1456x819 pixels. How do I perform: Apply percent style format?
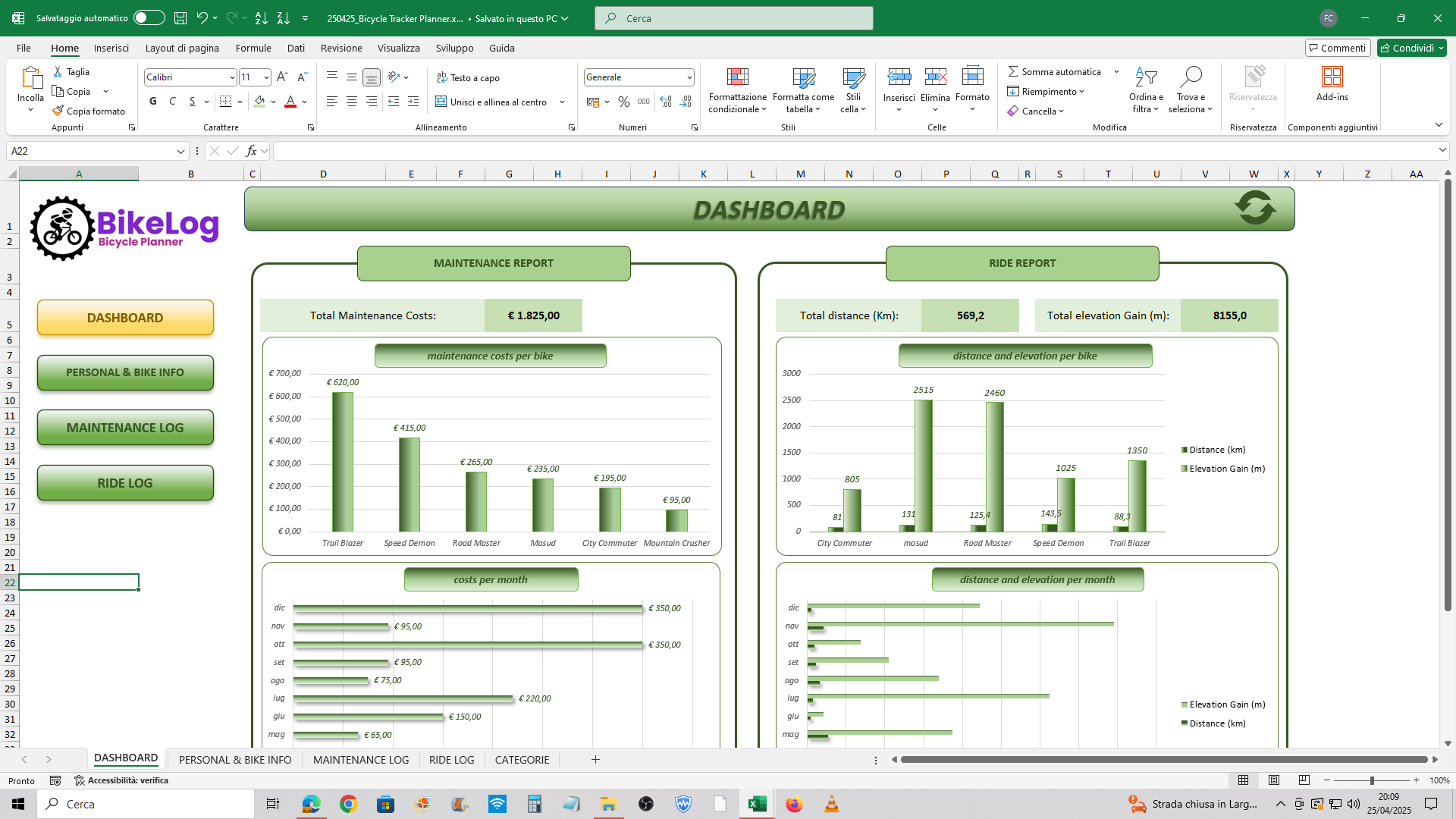click(x=624, y=102)
